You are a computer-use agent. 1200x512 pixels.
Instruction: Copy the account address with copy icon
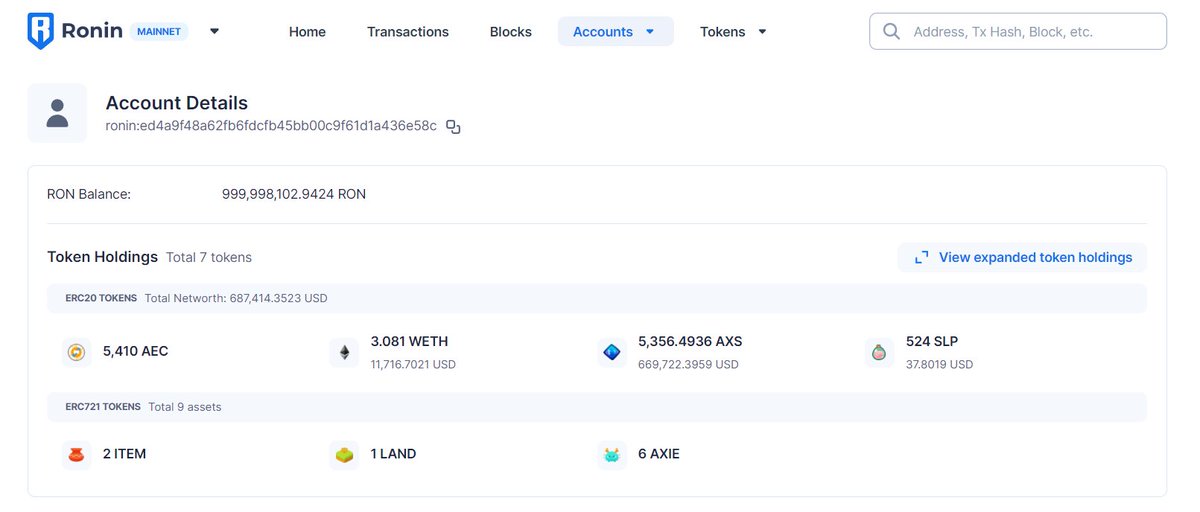point(453,127)
